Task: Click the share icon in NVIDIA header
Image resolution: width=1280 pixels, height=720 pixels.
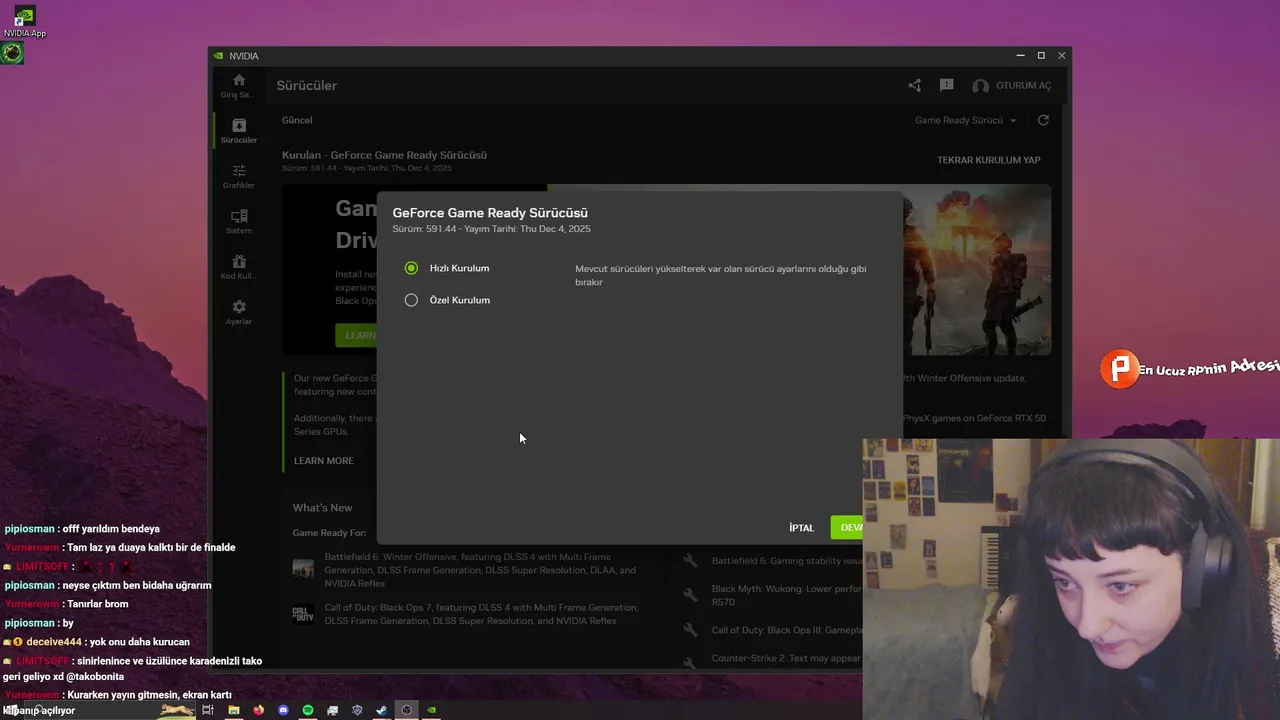Action: [x=914, y=86]
